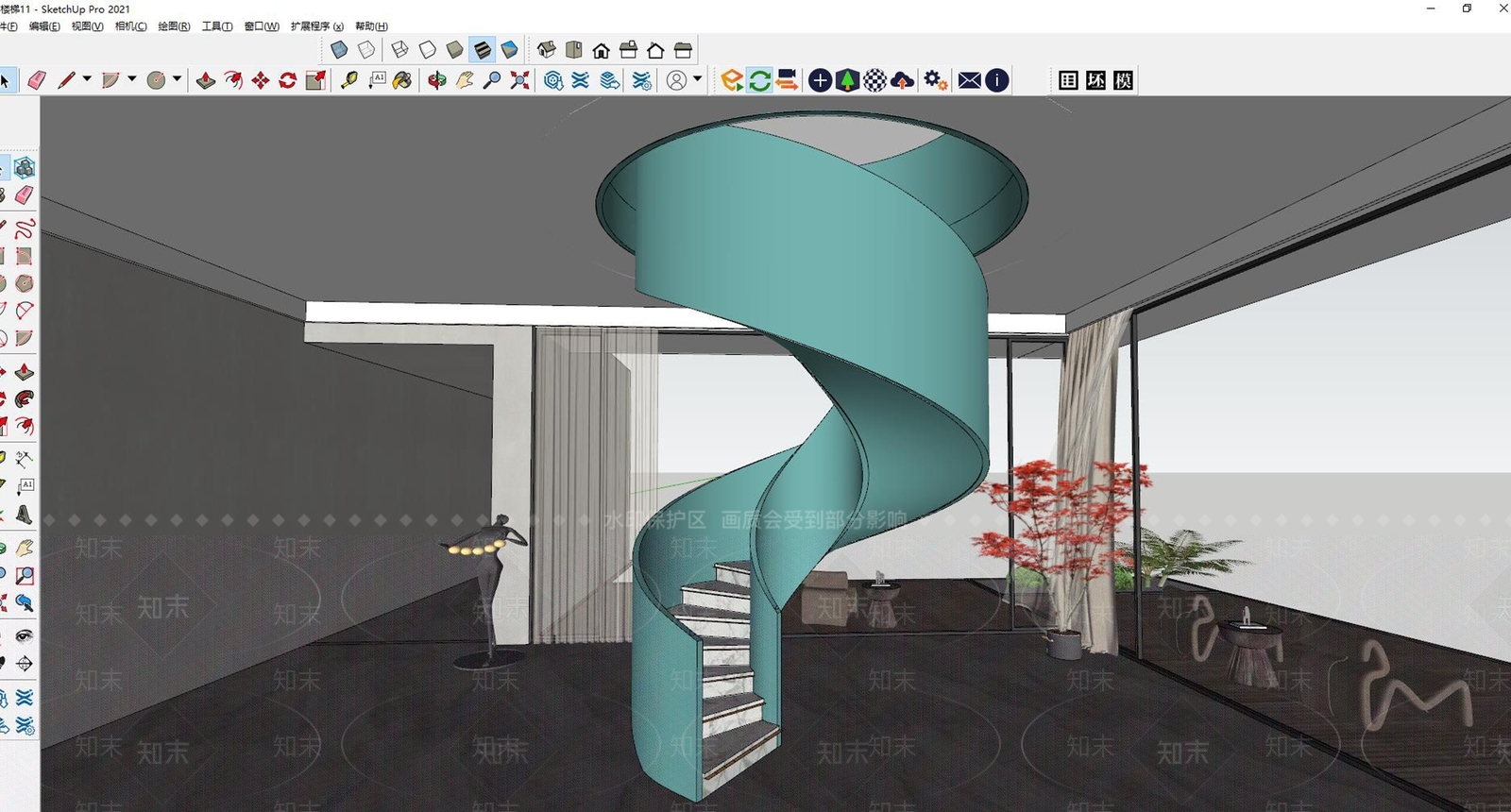Pick the Rotate tool in top toolbar
This screenshot has width=1511, height=812.
[288, 80]
